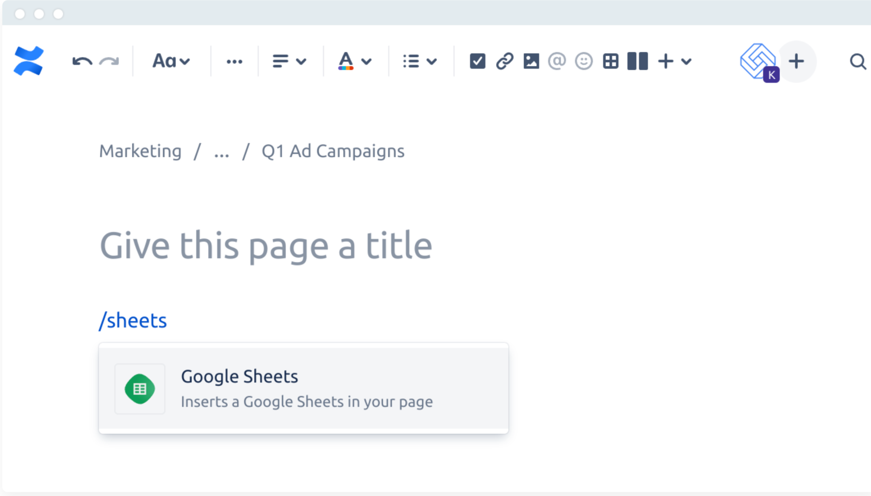
Task: Open the insert more elements menu
Action: coord(674,62)
